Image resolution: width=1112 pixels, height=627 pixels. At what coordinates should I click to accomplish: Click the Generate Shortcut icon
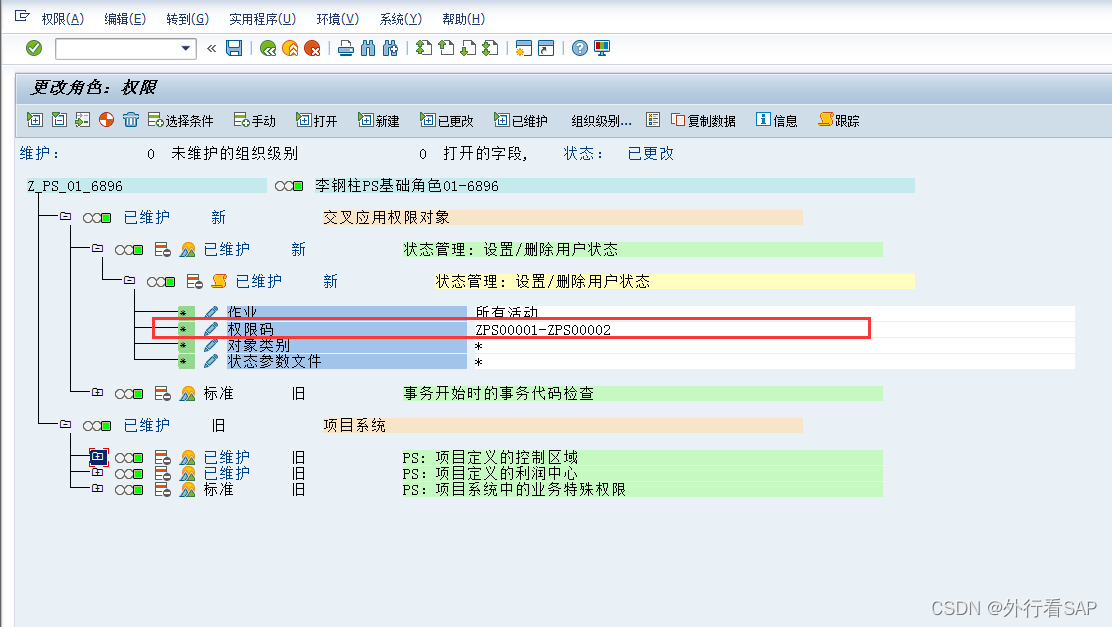(x=546, y=48)
